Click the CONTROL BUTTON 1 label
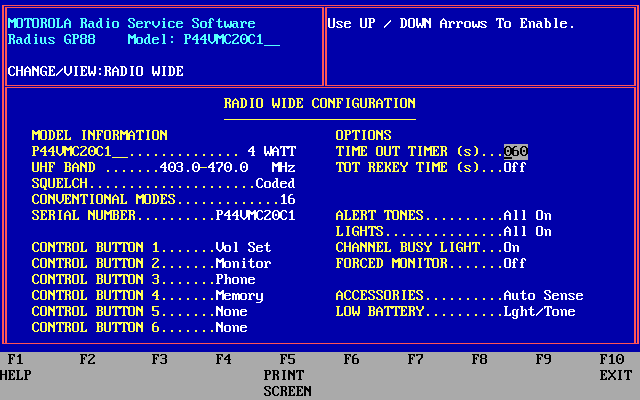 (96, 247)
